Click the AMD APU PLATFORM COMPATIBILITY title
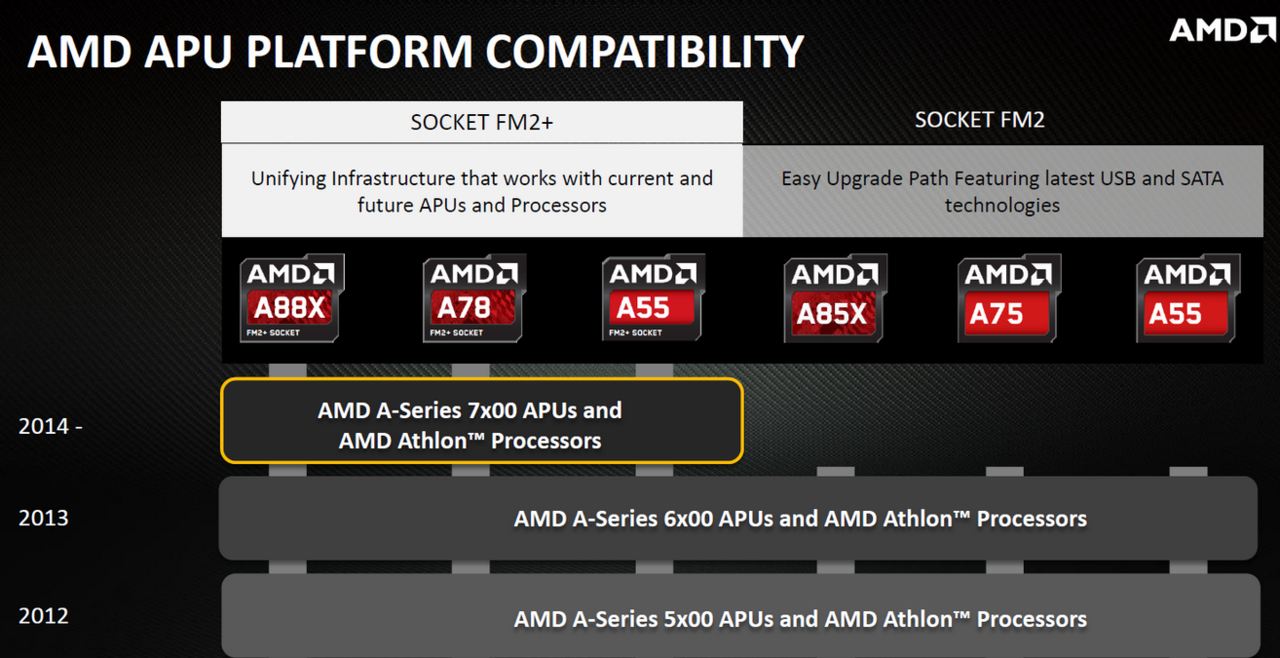This screenshot has width=1280, height=658. 415,52
